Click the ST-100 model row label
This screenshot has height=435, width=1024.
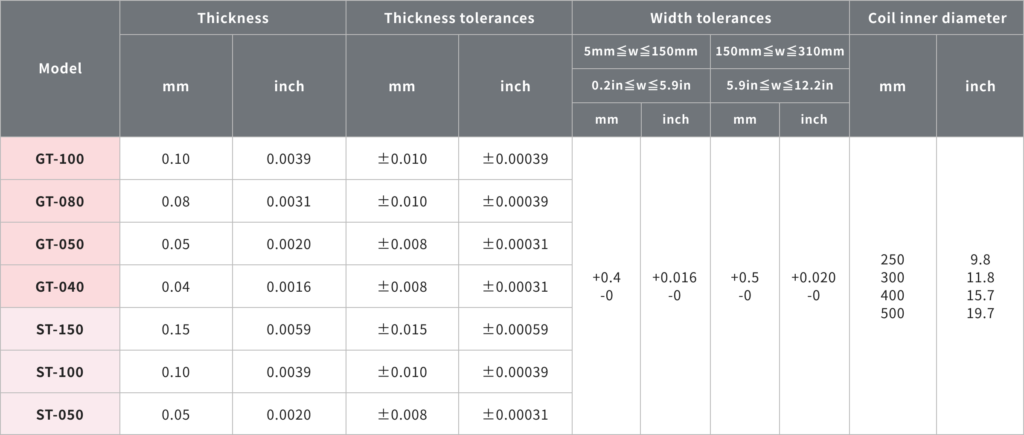pyautogui.click(x=60, y=372)
